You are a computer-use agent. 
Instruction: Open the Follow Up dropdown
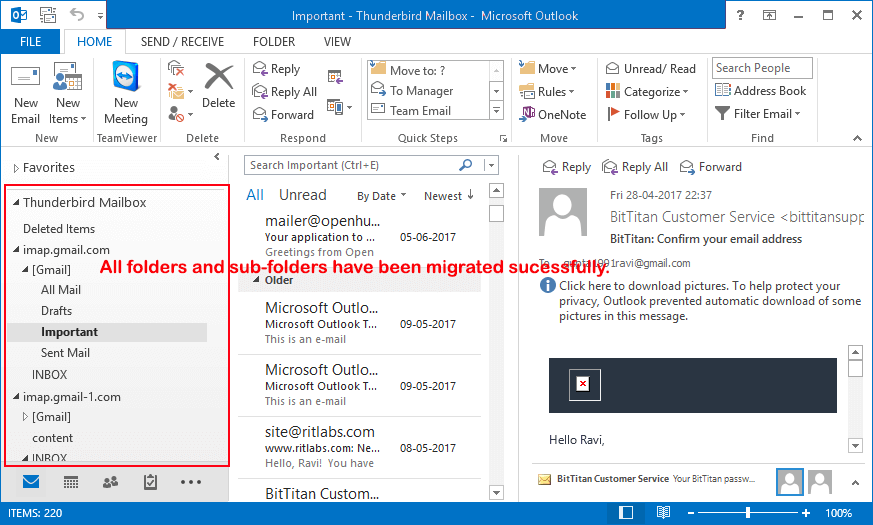pyautogui.click(x=646, y=114)
